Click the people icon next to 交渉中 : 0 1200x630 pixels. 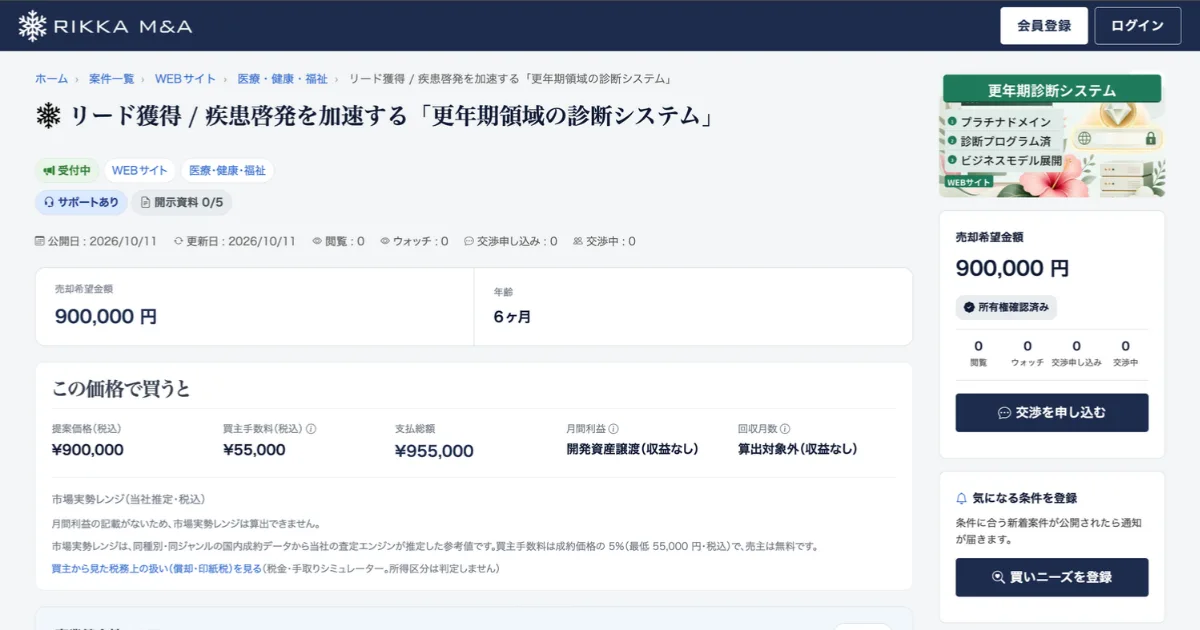578,241
